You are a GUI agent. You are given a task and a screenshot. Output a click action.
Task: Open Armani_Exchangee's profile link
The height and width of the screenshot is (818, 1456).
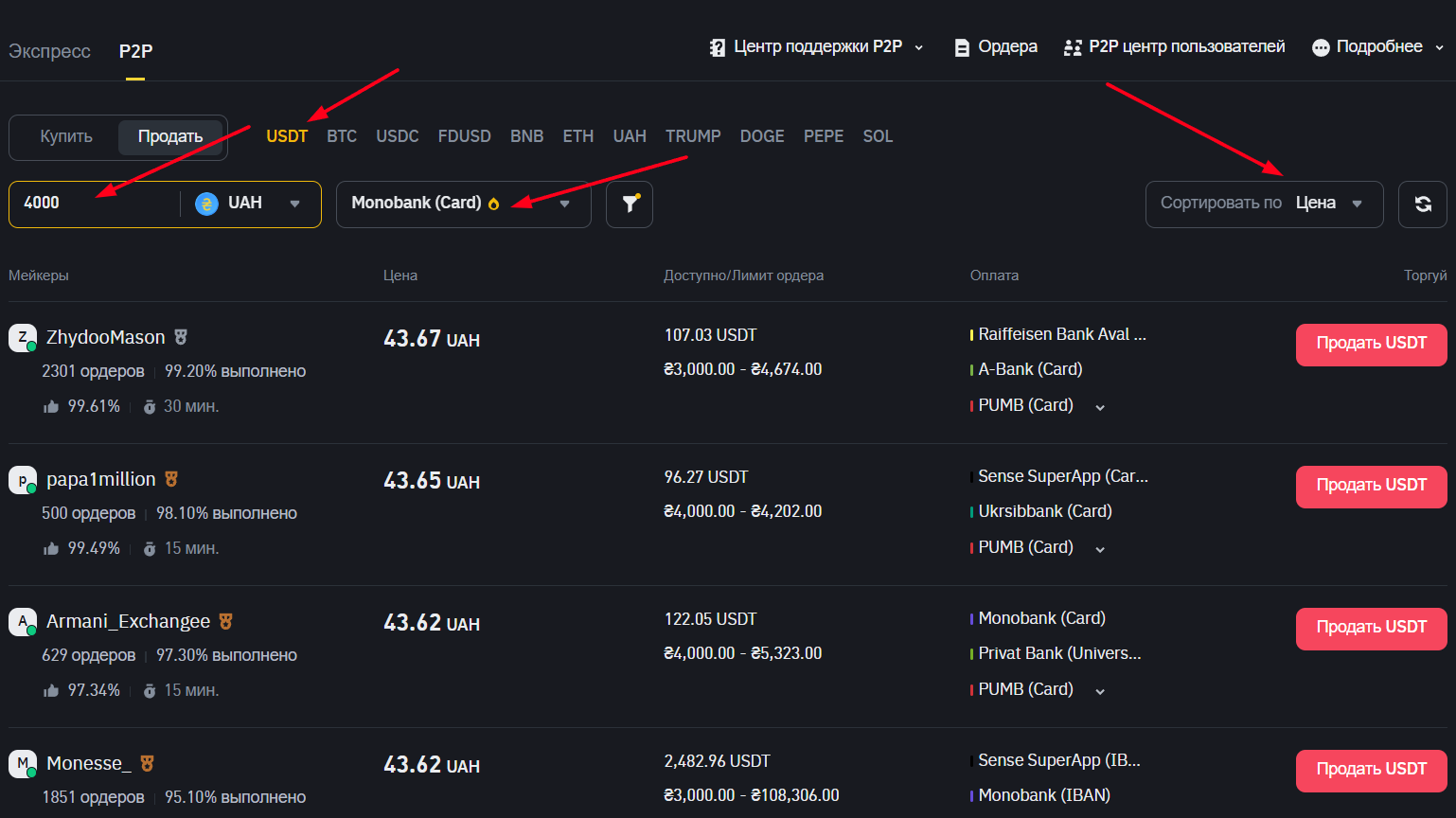pos(129,621)
